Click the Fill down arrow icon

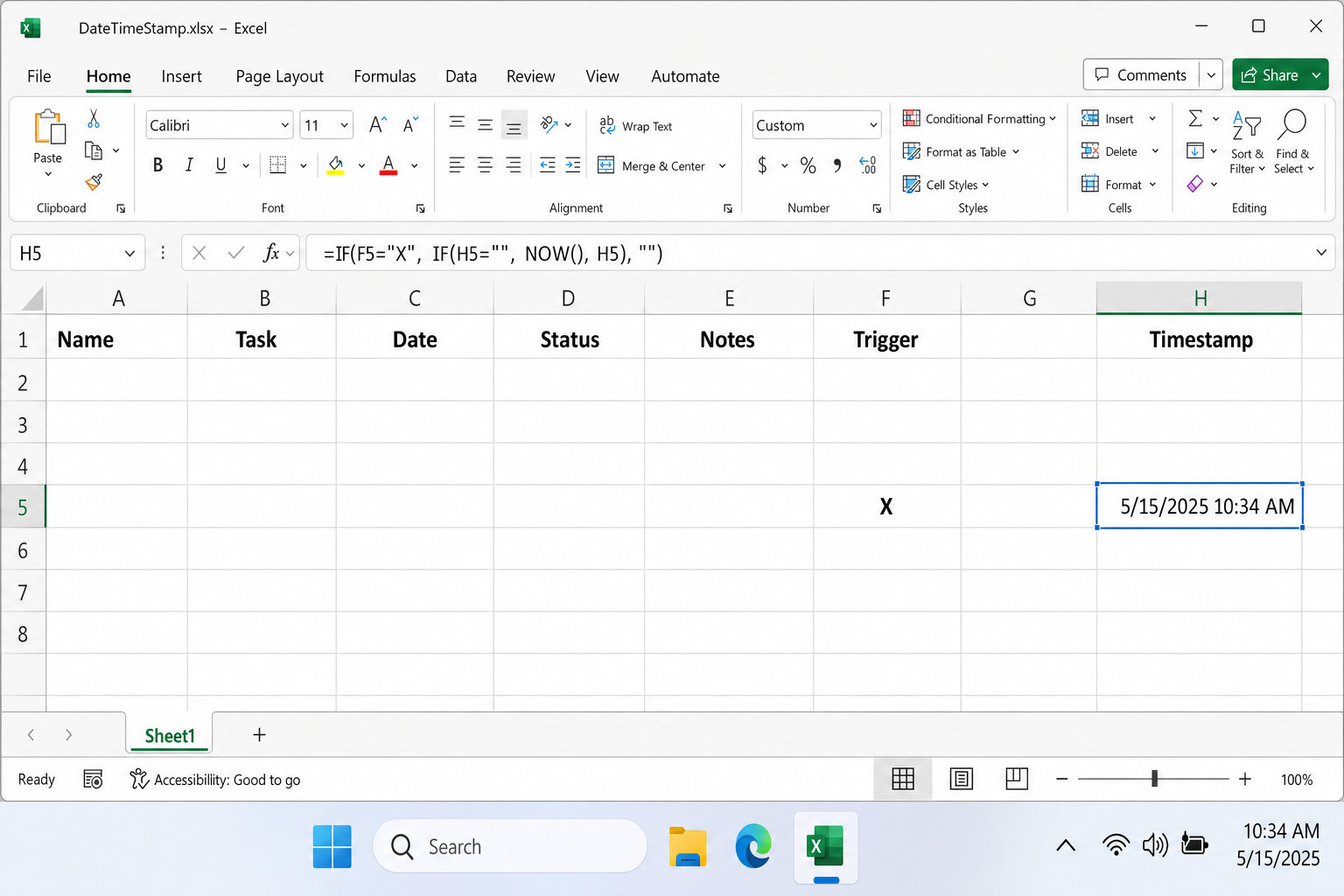(1195, 150)
